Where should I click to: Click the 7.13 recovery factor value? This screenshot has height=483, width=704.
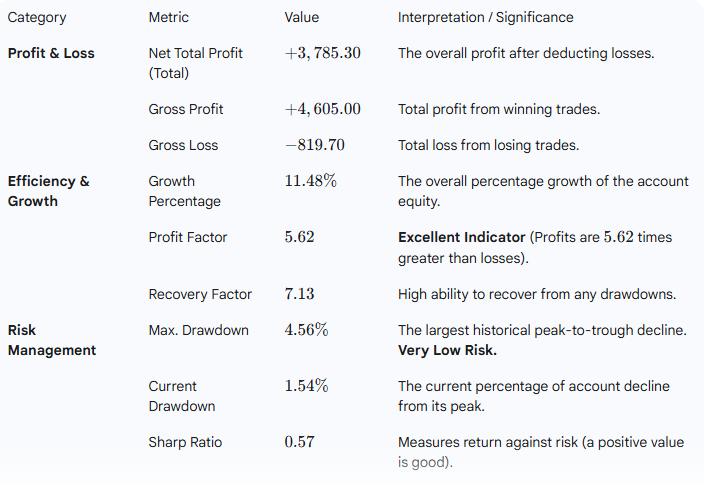[300, 294]
